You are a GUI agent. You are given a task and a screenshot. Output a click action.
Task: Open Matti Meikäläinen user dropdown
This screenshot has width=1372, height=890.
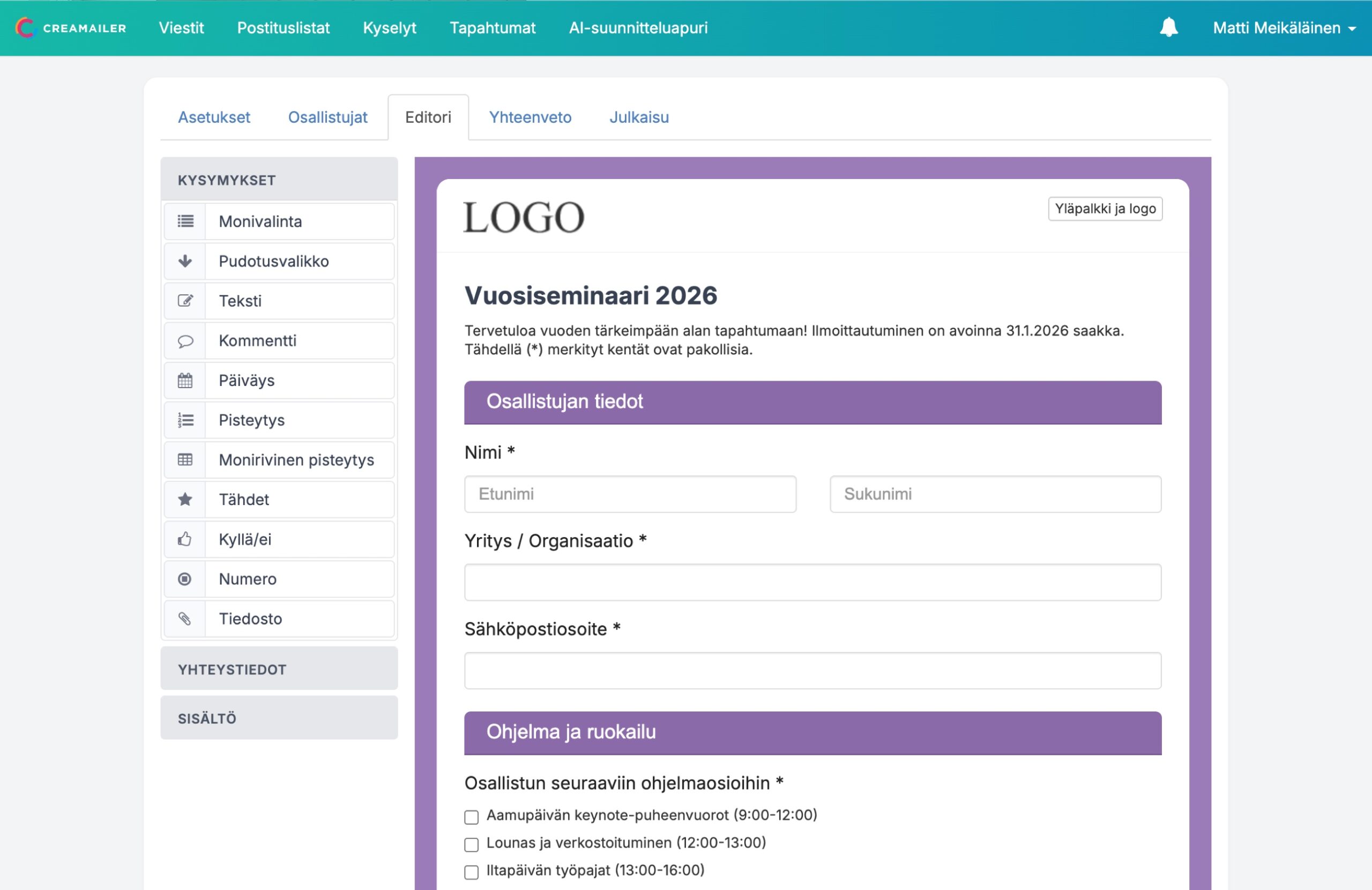[x=1284, y=28]
